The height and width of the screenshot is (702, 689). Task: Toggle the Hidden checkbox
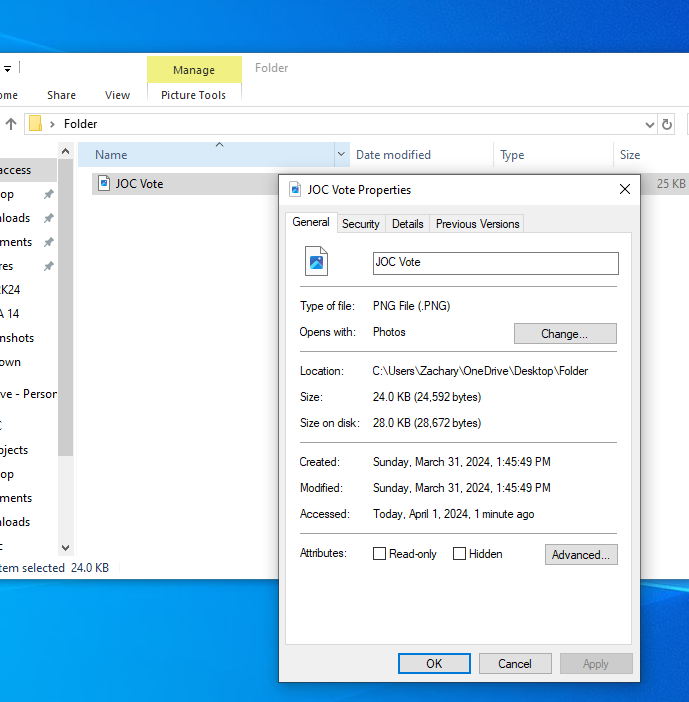point(459,554)
